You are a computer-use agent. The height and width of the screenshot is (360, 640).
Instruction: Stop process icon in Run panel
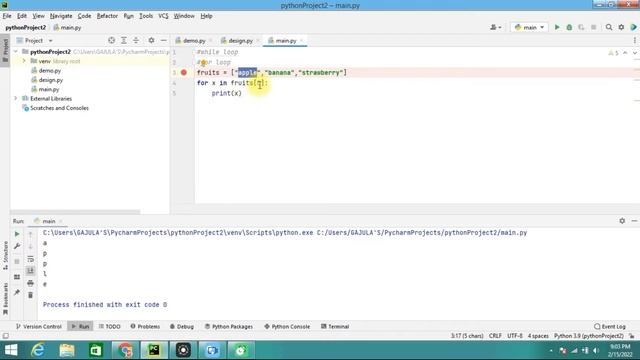pos(17,261)
